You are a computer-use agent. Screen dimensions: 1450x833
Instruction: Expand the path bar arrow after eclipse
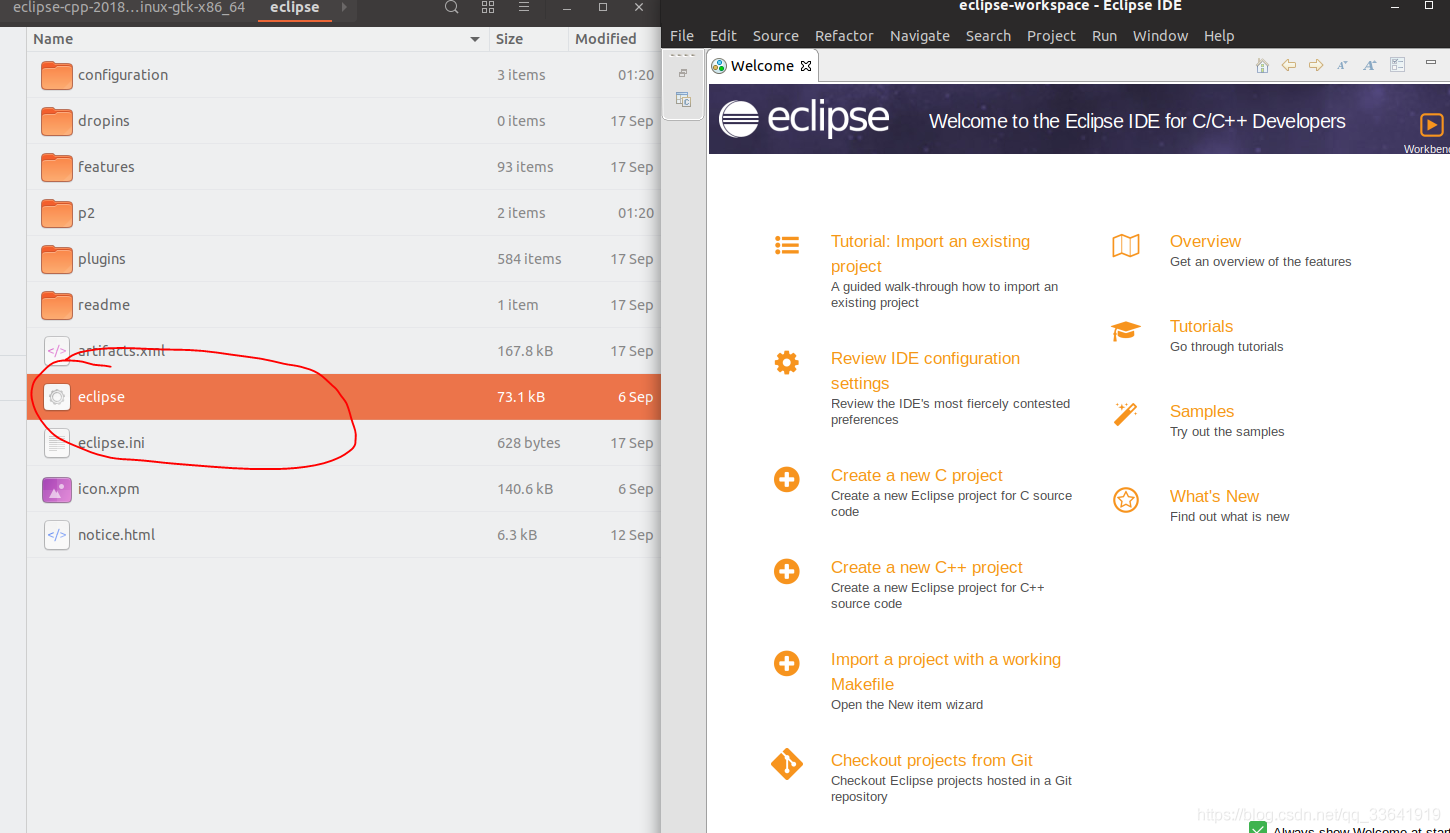coord(344,7)
